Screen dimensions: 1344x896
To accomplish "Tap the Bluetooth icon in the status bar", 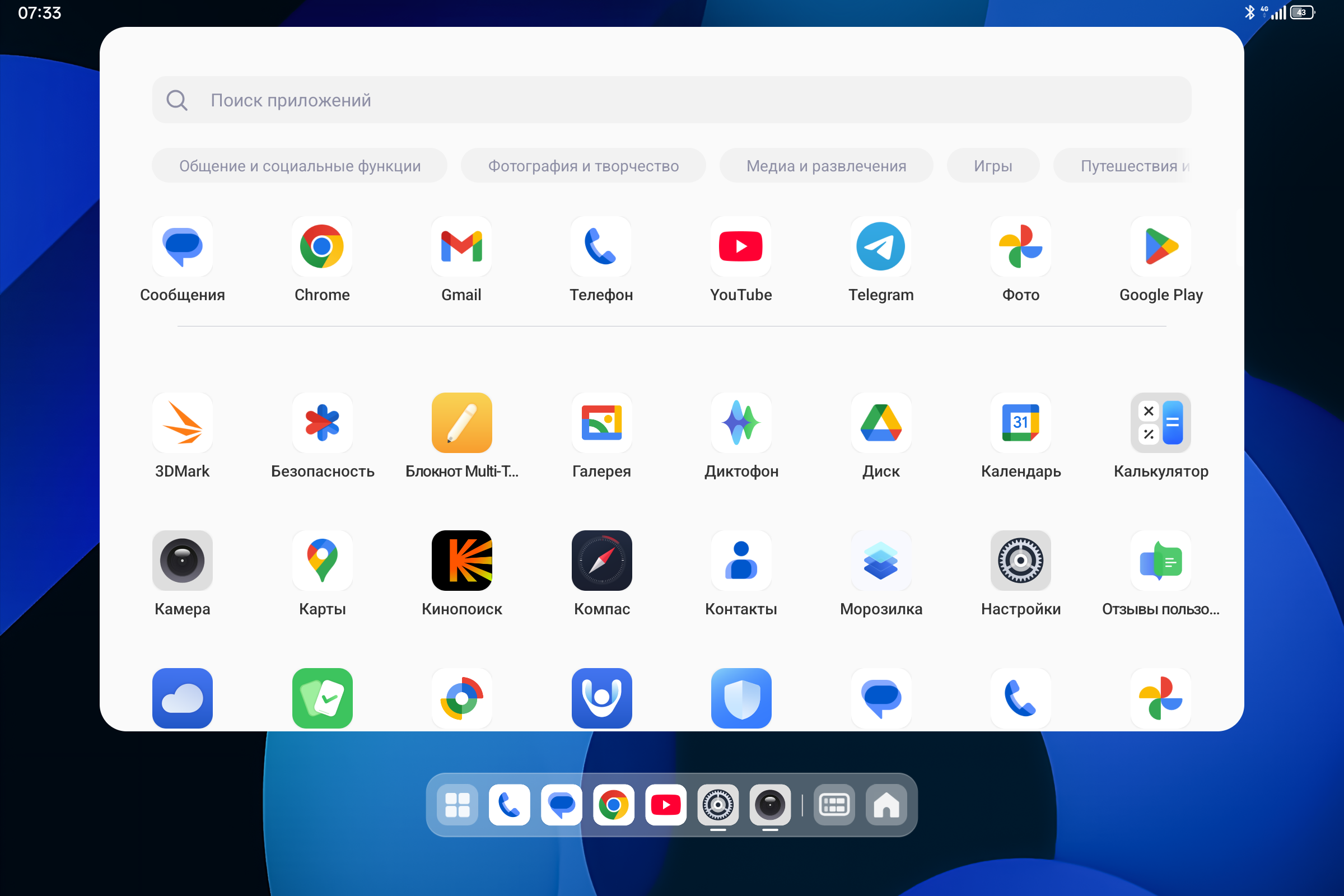I will tap(1250, 12).
